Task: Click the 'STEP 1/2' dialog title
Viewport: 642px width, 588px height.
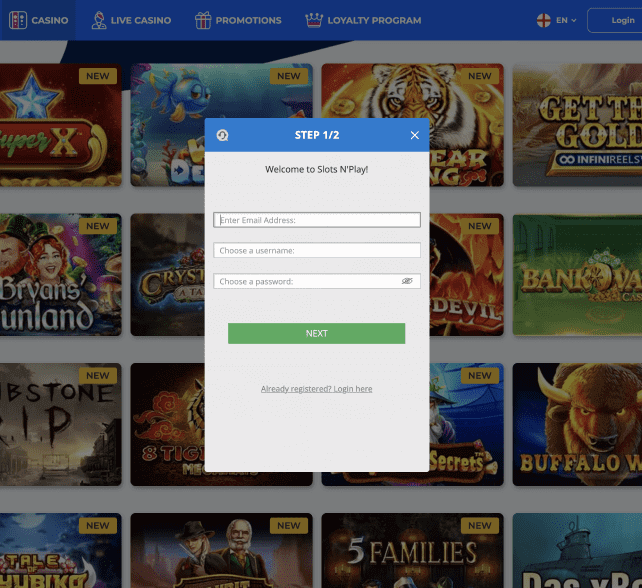Action: point(317,135)
